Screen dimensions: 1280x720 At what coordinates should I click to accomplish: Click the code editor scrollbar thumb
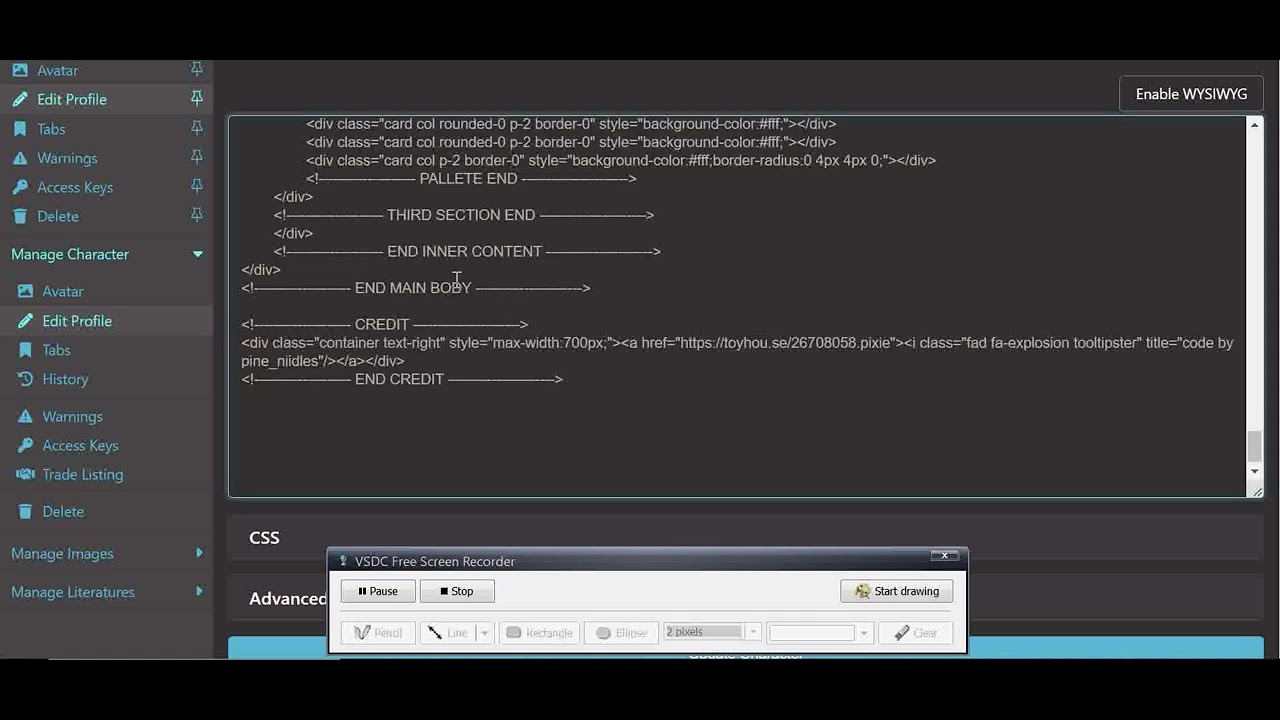point(1254,446)
